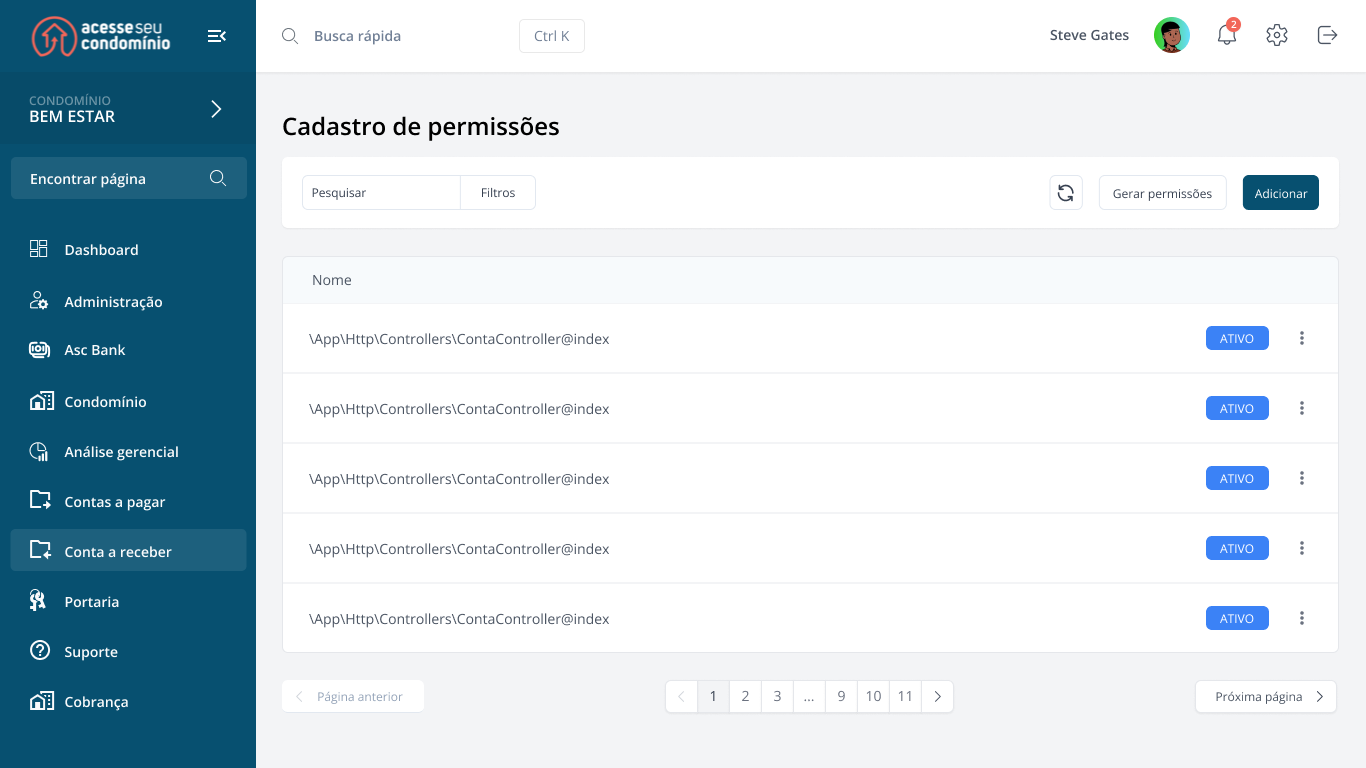
Task: Click the Análise gerencial chart icon
Action: pos(39,451)
